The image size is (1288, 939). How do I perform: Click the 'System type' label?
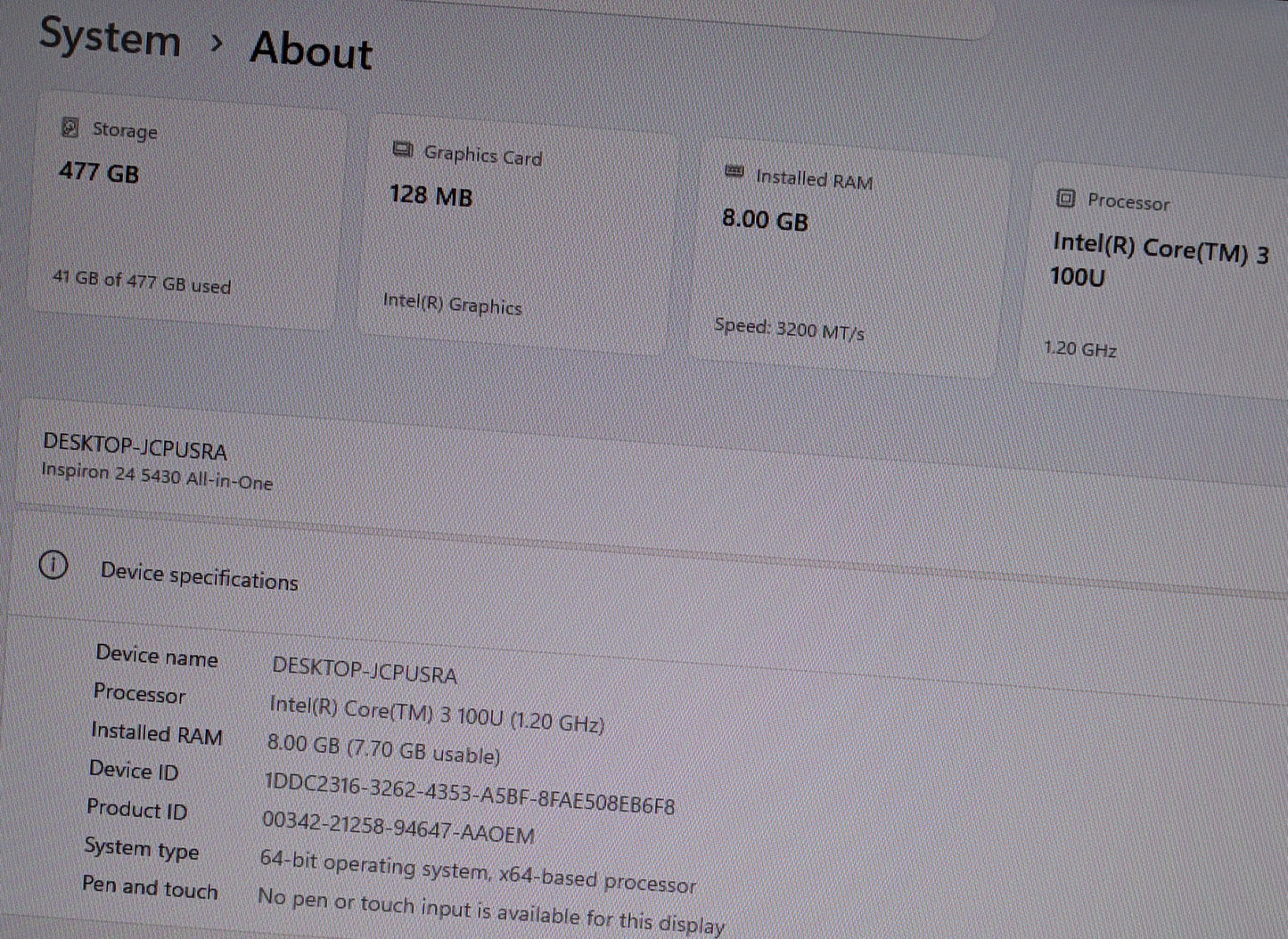[x=142, y=849]
